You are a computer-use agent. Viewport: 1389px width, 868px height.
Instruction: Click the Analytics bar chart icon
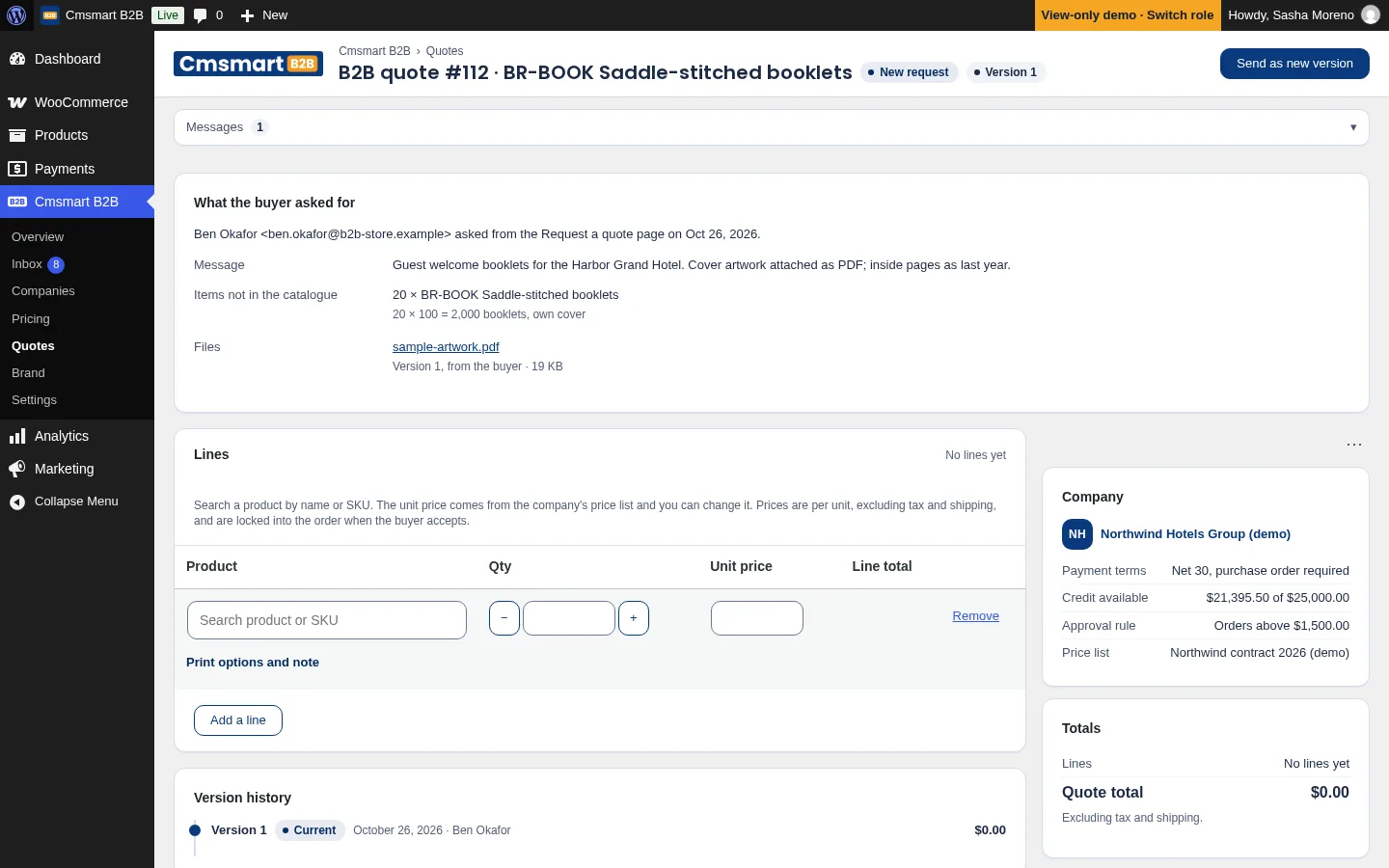(17, 436)
